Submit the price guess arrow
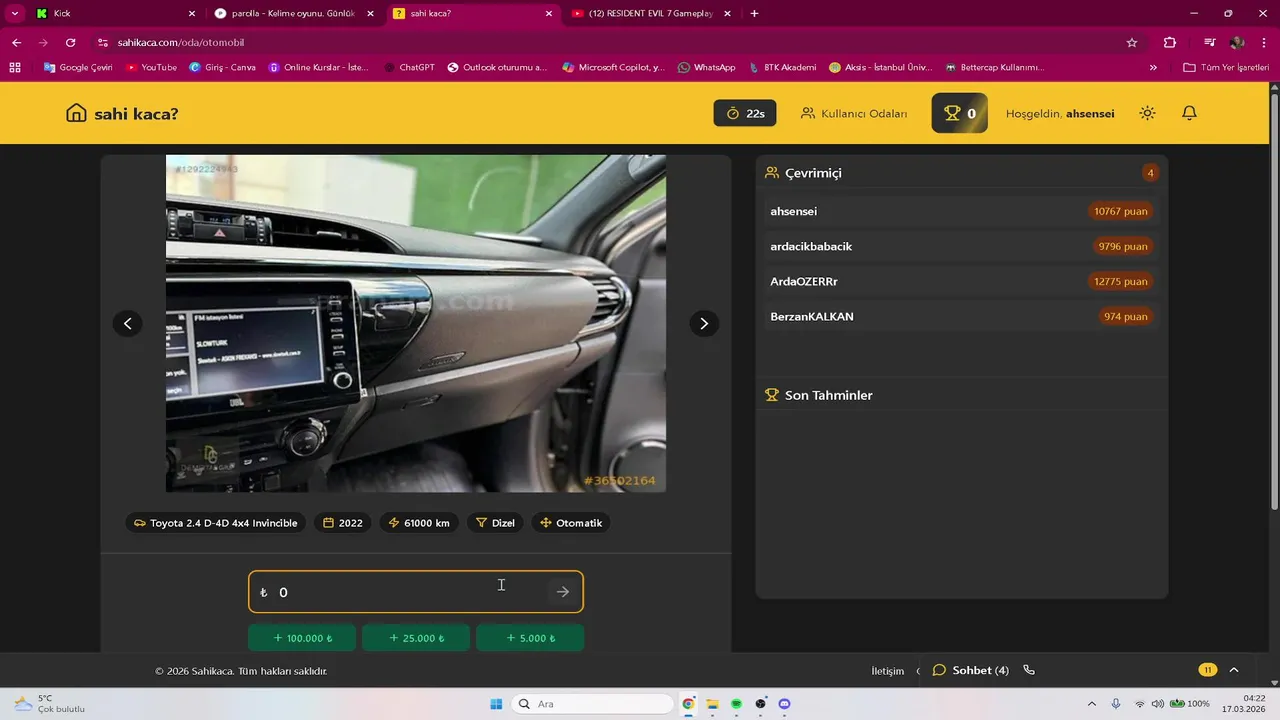Screen dimensions: 1280x720 [x=563, y=592]
